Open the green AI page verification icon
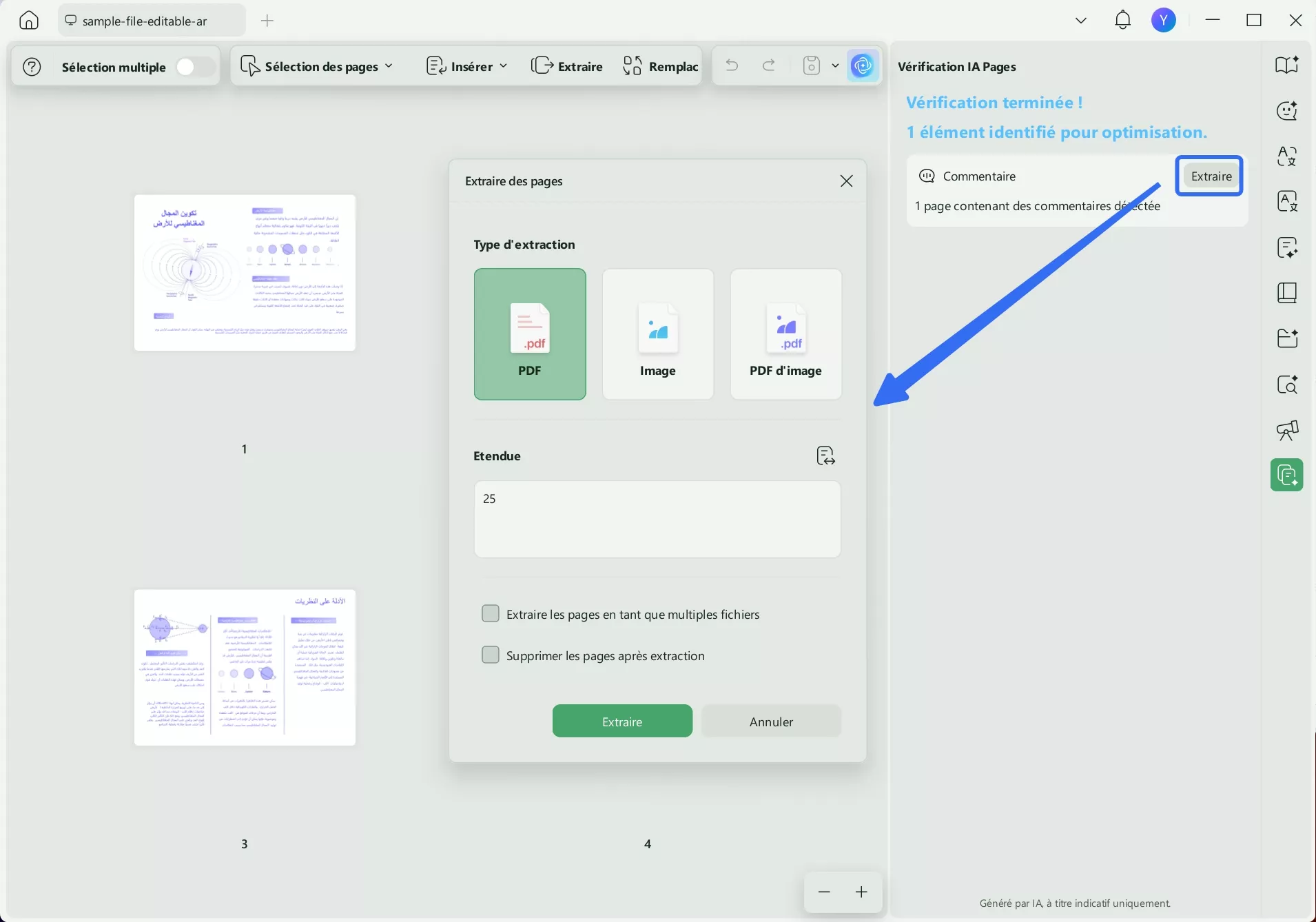 click(1286, 475)
